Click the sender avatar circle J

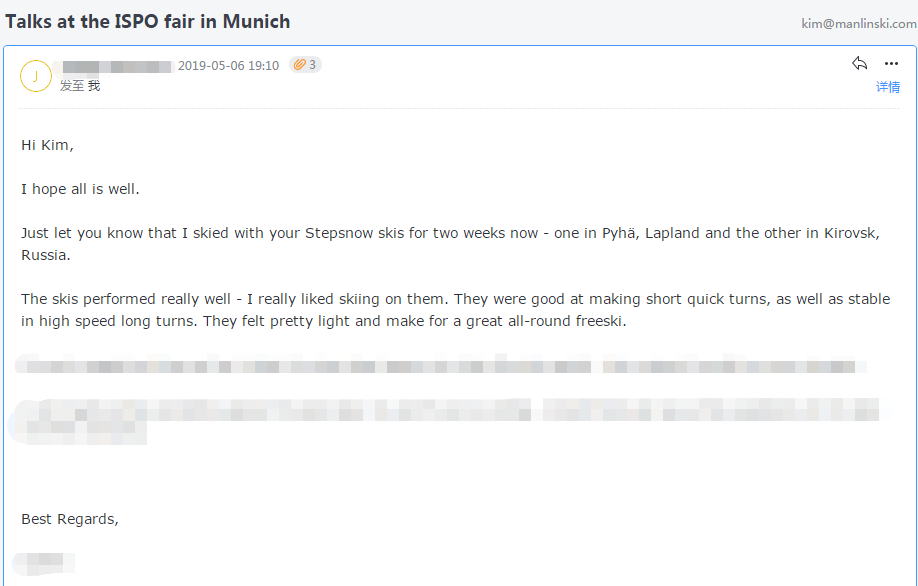pos(35,76)
